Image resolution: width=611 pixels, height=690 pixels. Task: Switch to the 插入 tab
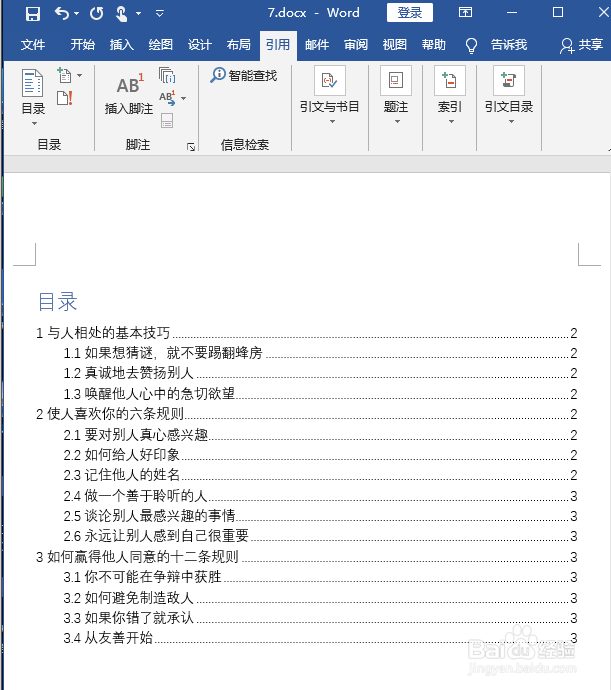point(121,44)
